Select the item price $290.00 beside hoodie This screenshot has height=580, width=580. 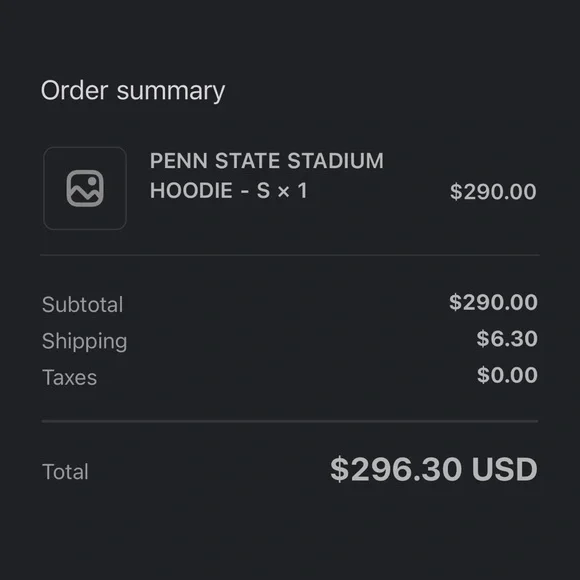pyautogui.click(x=493, y=192)
